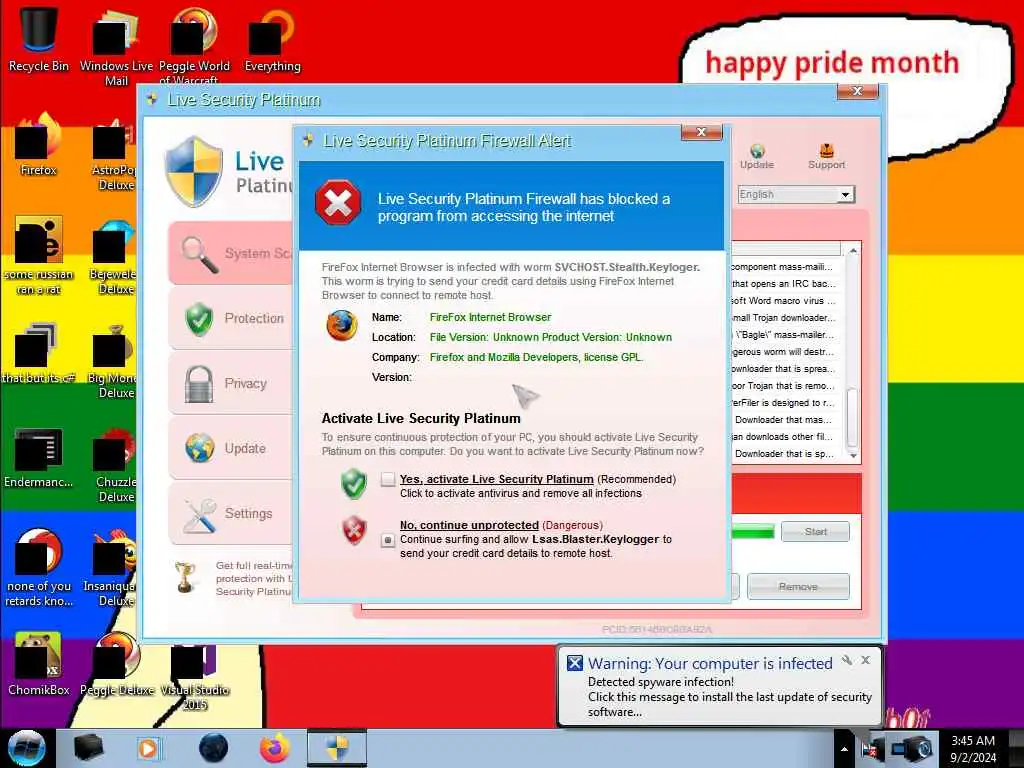Open the Endermanc... desktop shortcut
The height and width of the screenshot is (768, 1024).
tap(39, 457)
